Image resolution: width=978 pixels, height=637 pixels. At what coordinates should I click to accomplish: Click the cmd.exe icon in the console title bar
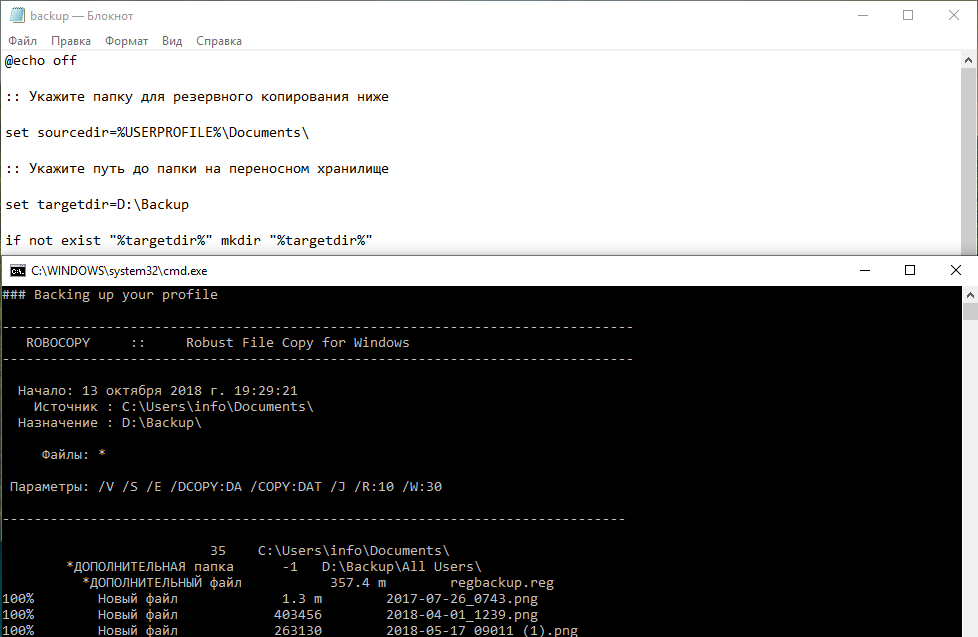(17, 270)
